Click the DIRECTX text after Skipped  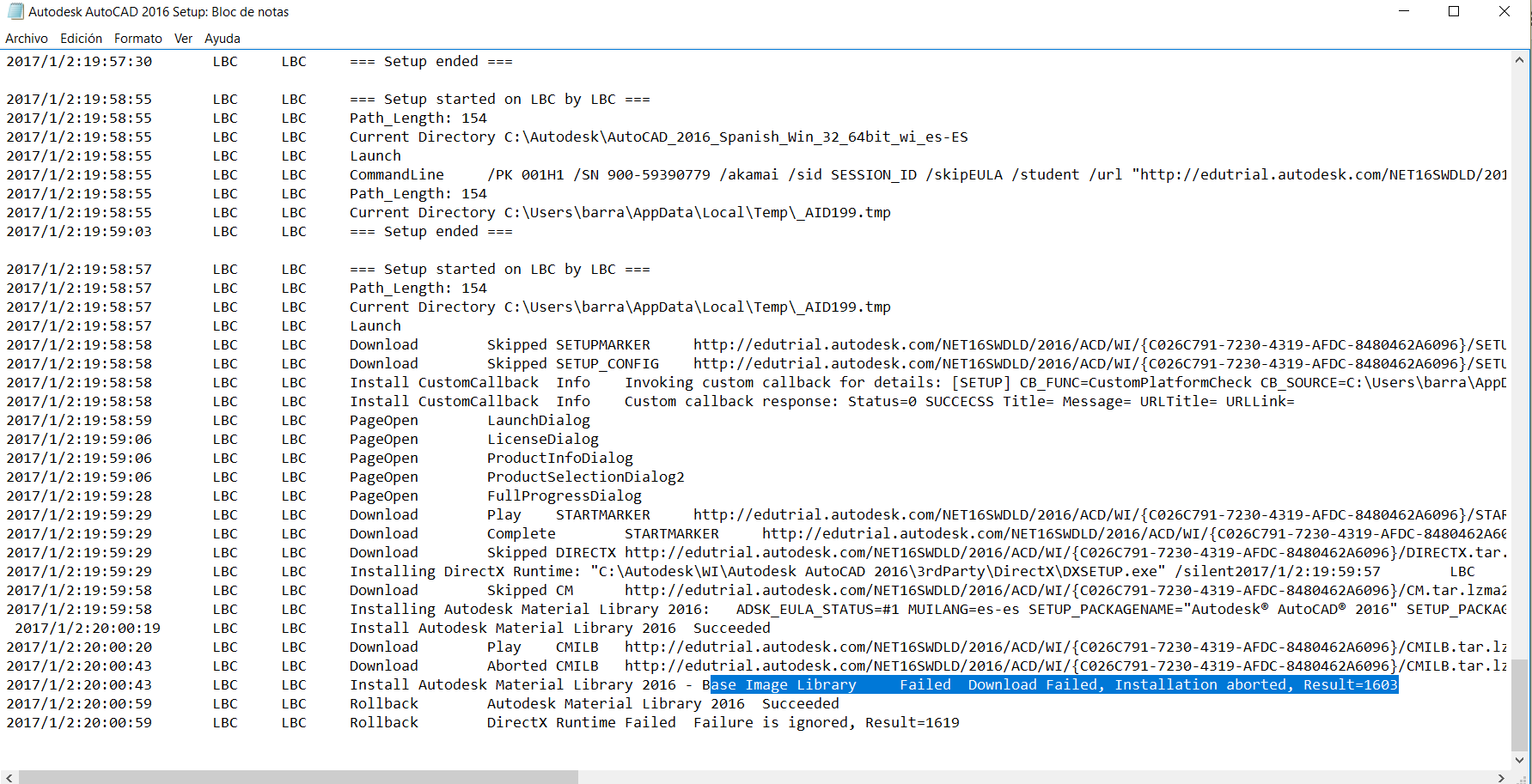coord(586,553)
